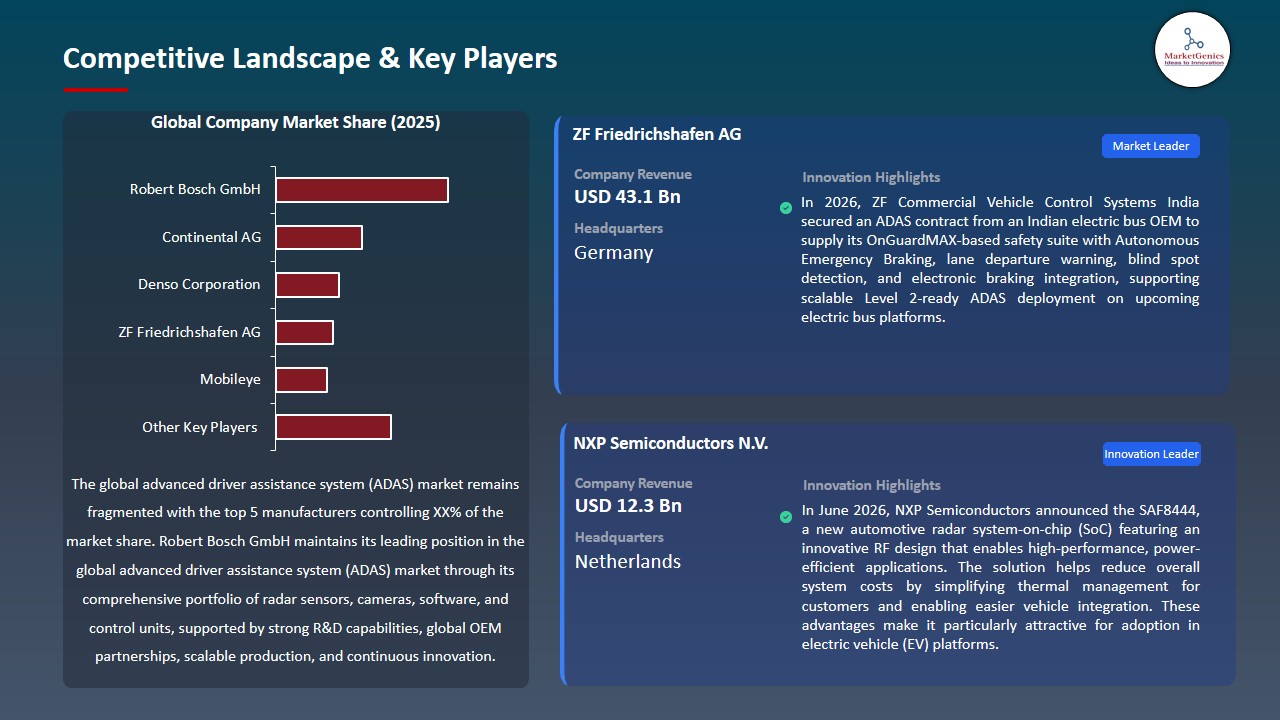1280x720 pixels.
Task: Select the Denso Corporation bar
Action: click(308, 285)
